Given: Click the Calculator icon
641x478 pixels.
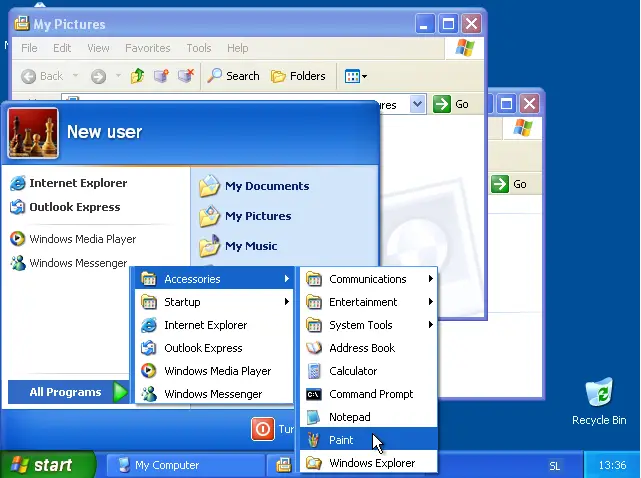Looking at the screenshot, I should coord(313,371).
